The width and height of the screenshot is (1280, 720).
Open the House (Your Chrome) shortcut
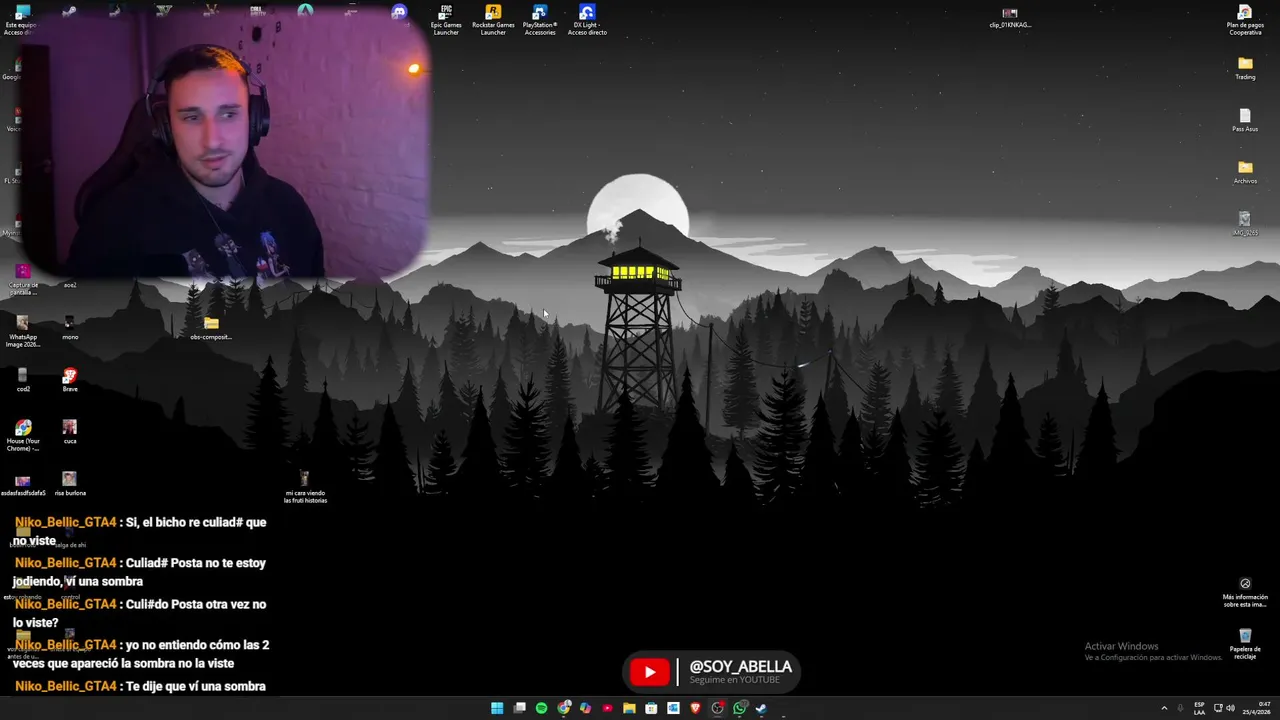pyautogui.click(x=23, y=436)
